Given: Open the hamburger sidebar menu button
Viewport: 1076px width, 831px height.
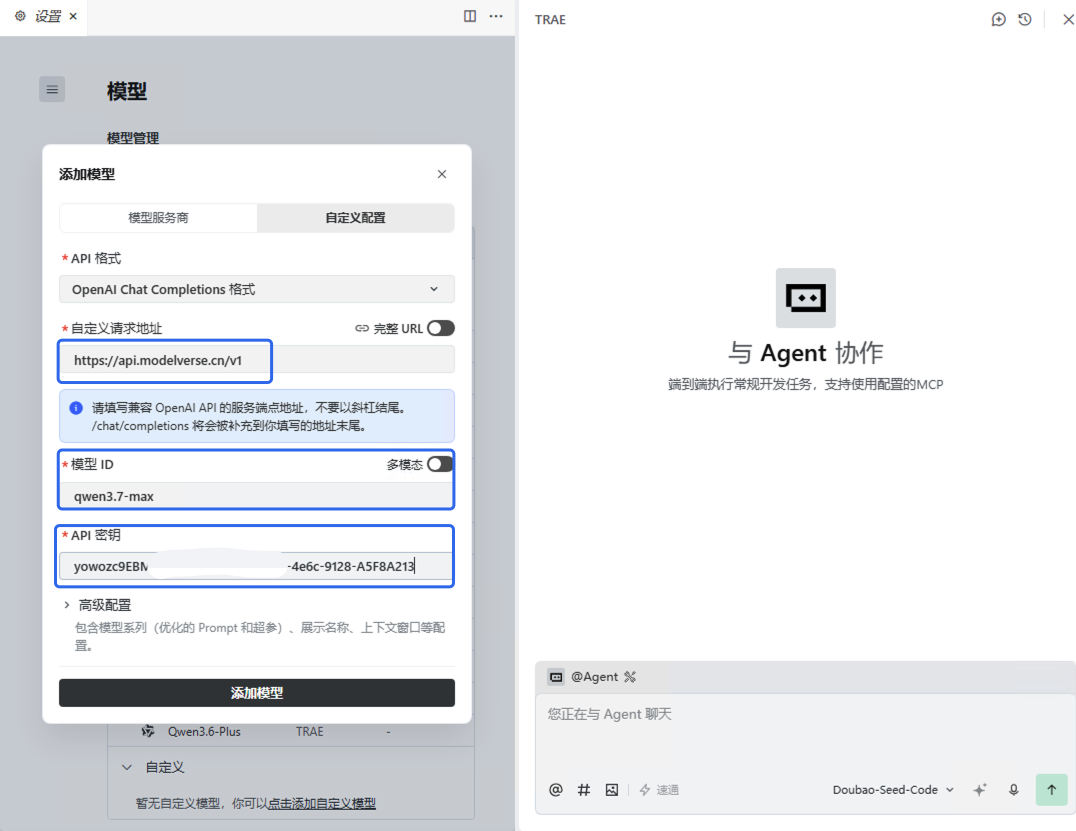Looking at the screenshot, I should (52, 89).
